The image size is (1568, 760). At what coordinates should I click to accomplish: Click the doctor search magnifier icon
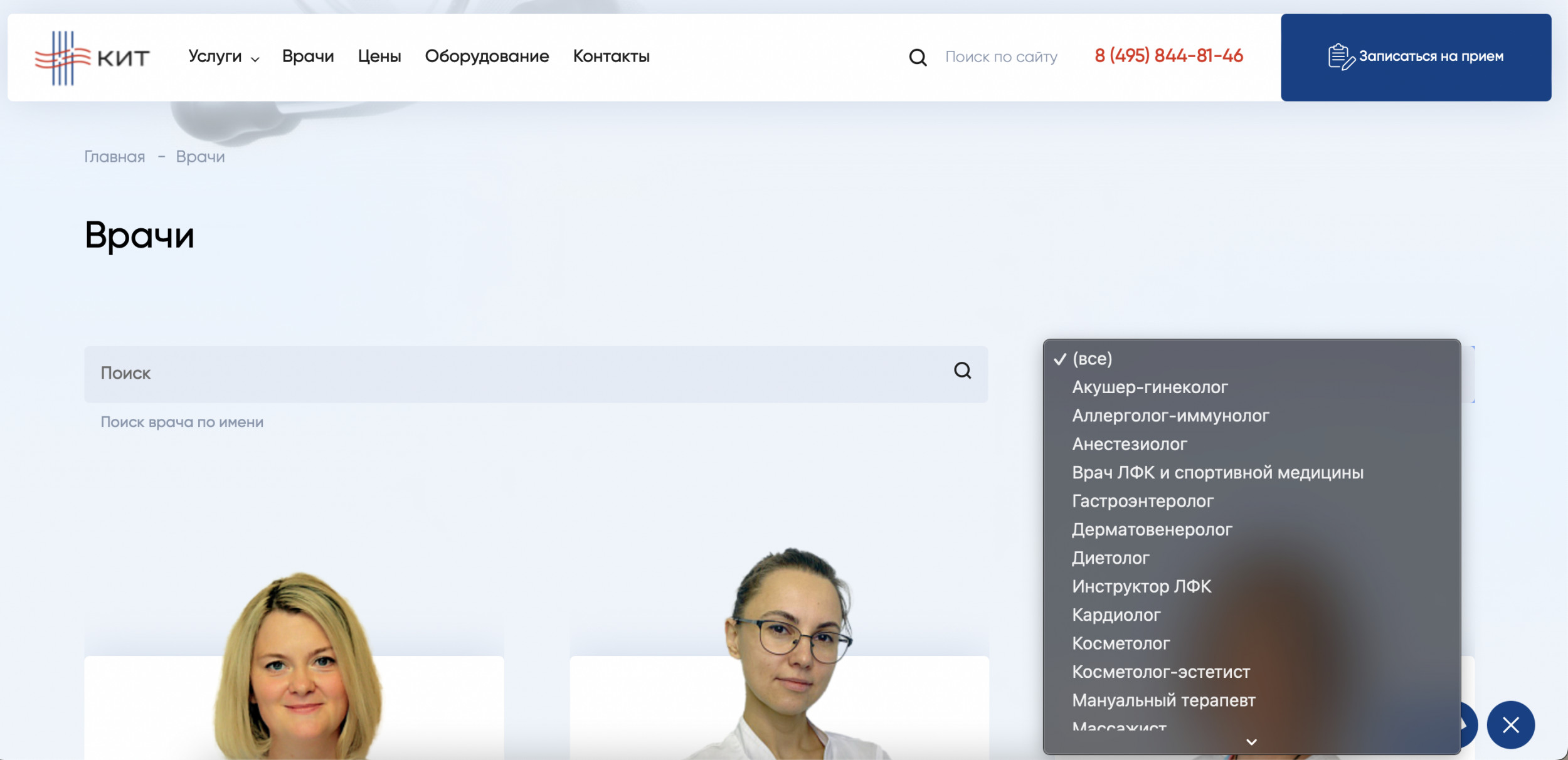[x=962, y=371]
